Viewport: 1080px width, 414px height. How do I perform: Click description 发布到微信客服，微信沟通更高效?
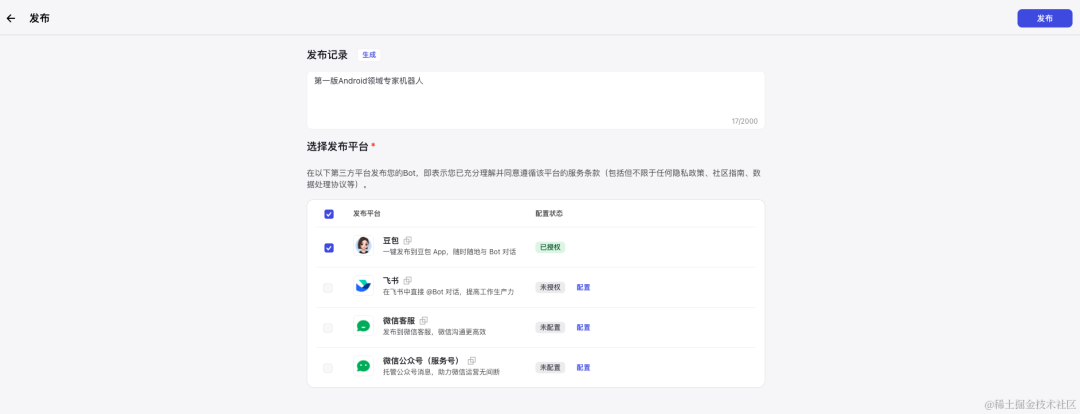pos(435,332)
